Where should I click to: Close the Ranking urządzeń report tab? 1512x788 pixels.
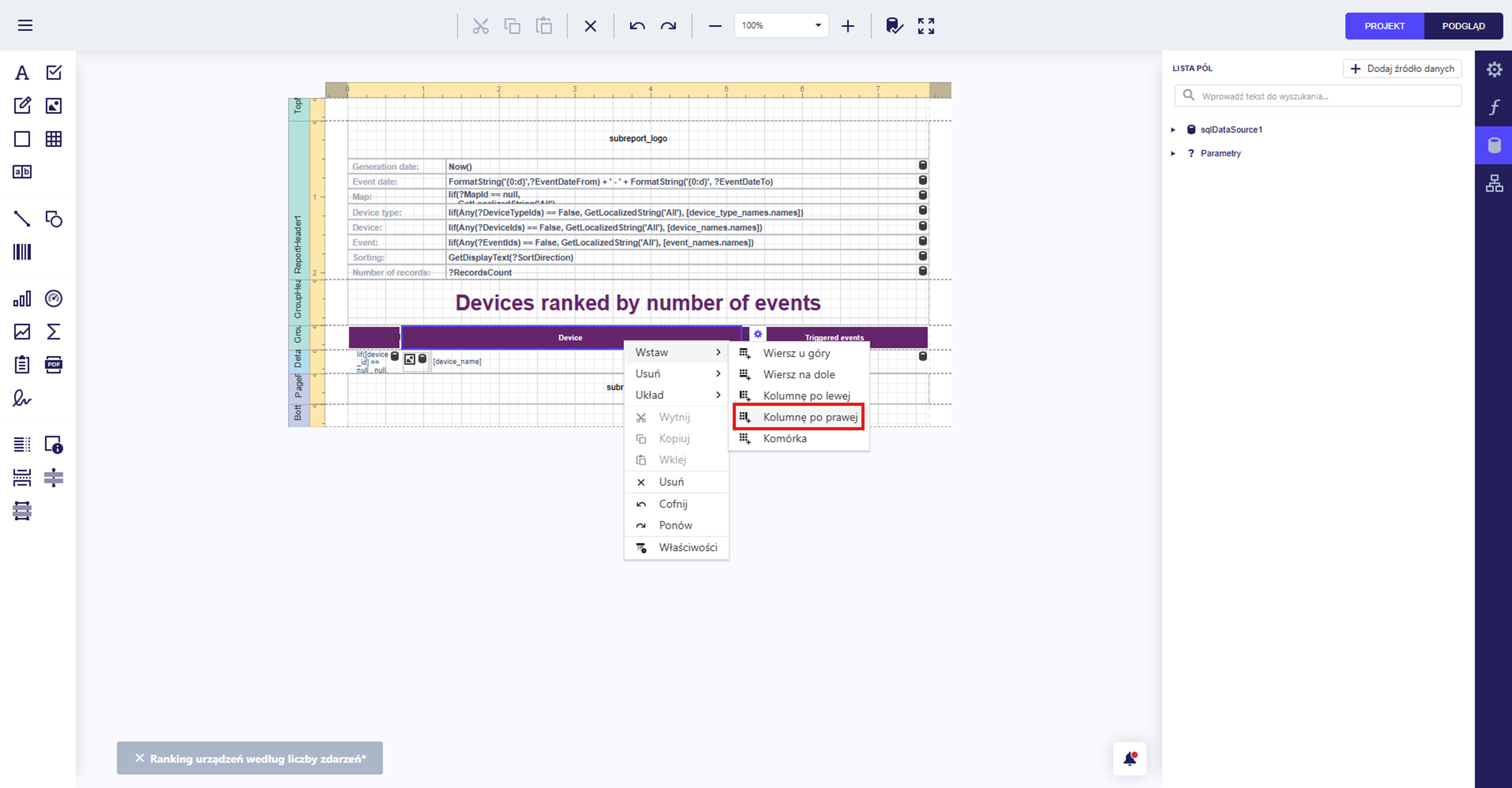(139, 758)
